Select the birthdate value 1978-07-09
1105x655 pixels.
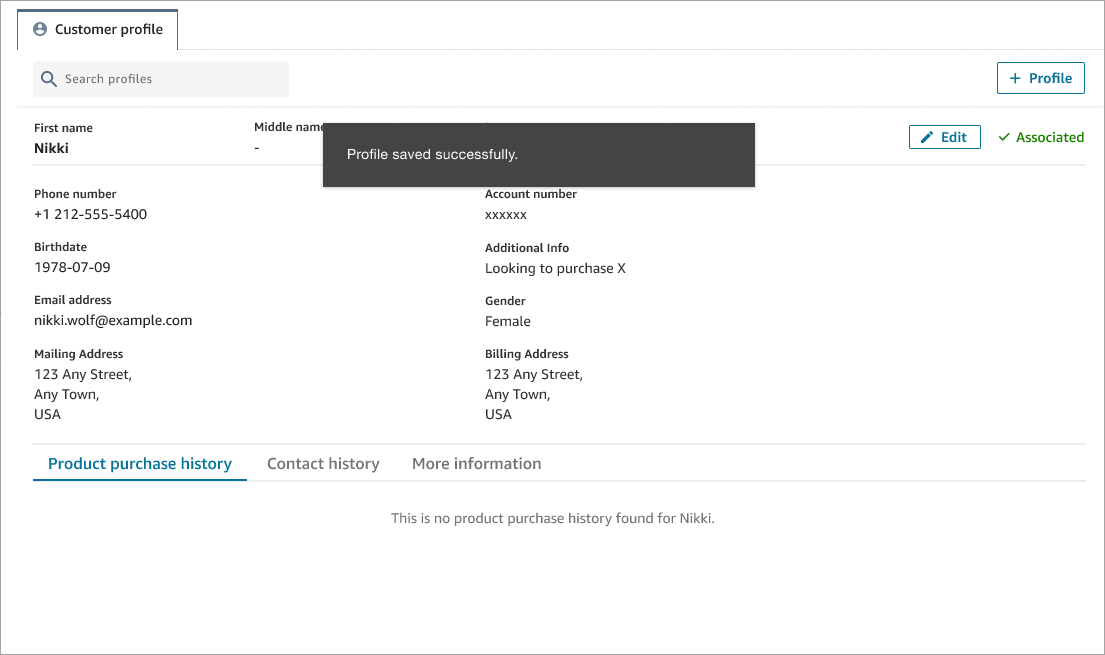72,268
